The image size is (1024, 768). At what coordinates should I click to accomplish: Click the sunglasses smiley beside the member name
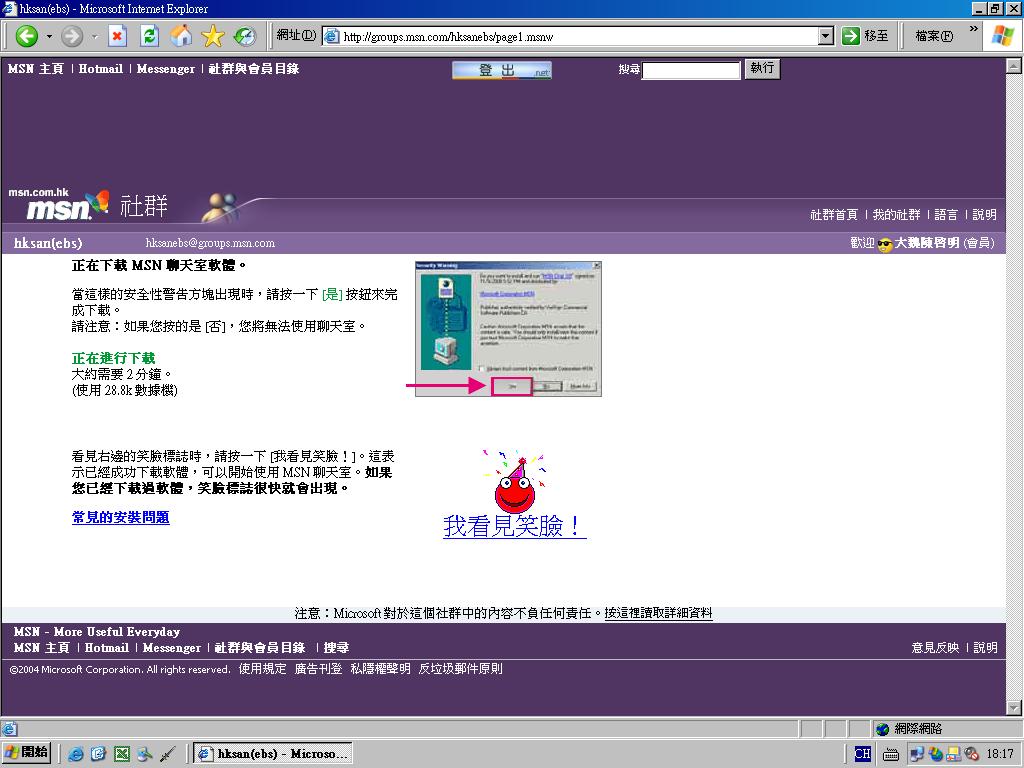tap(884, 244)
